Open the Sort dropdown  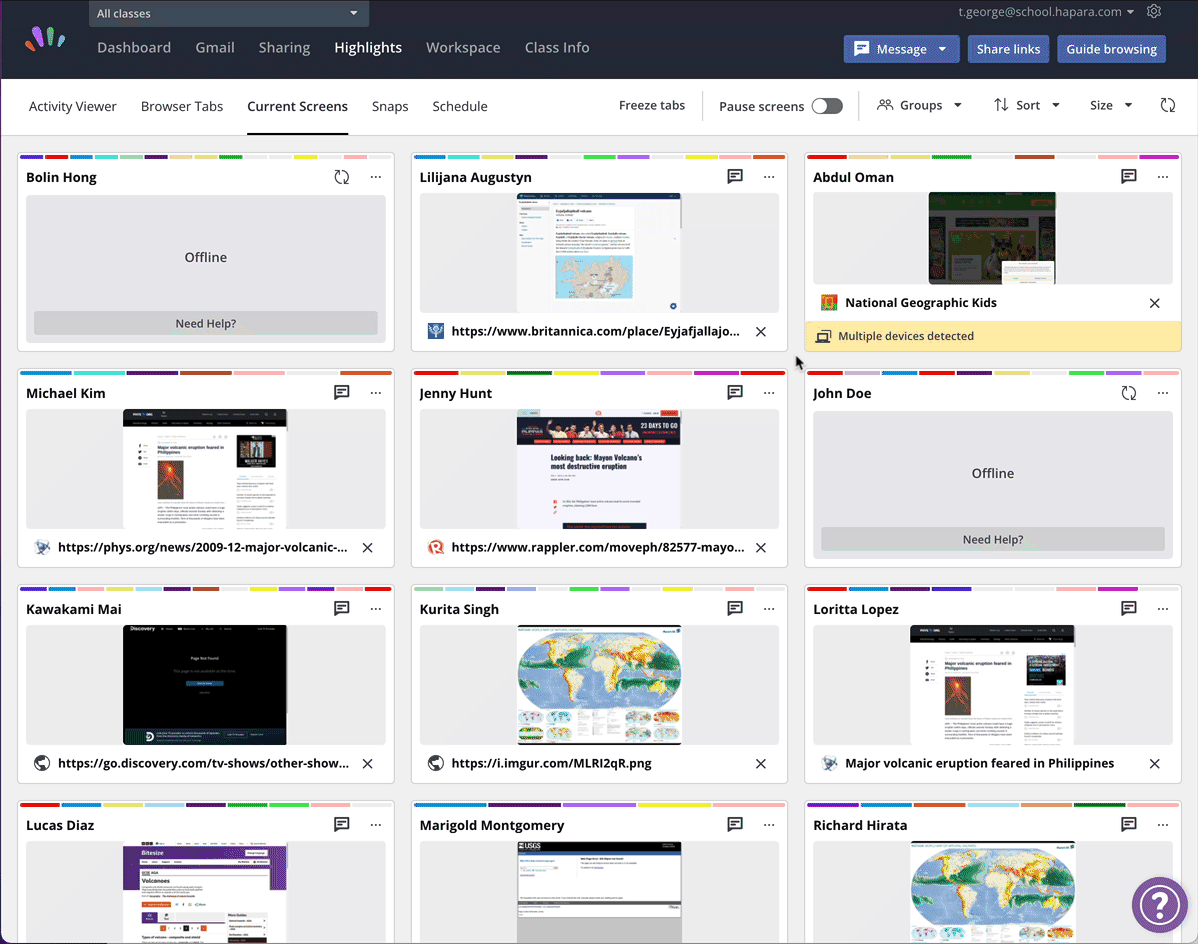coord(1027,105)
